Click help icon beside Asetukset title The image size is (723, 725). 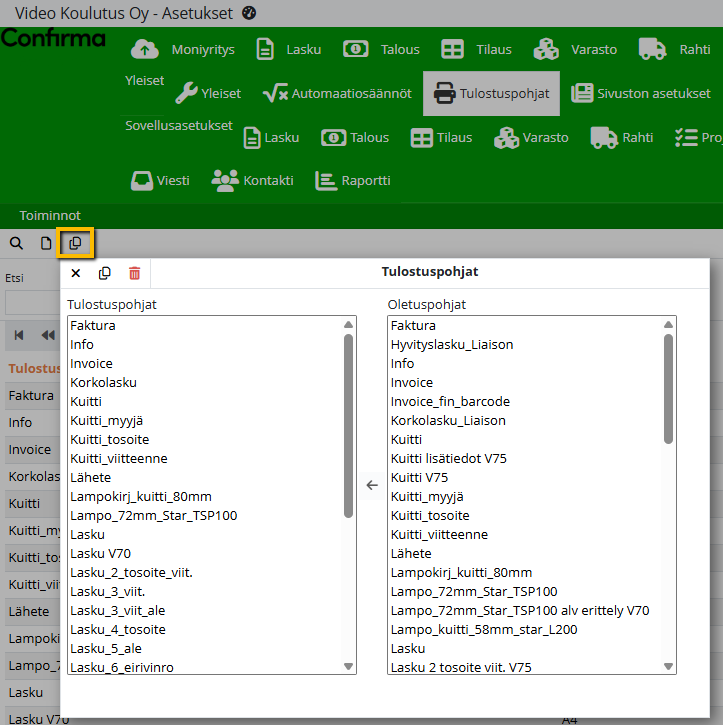[249, 13]
